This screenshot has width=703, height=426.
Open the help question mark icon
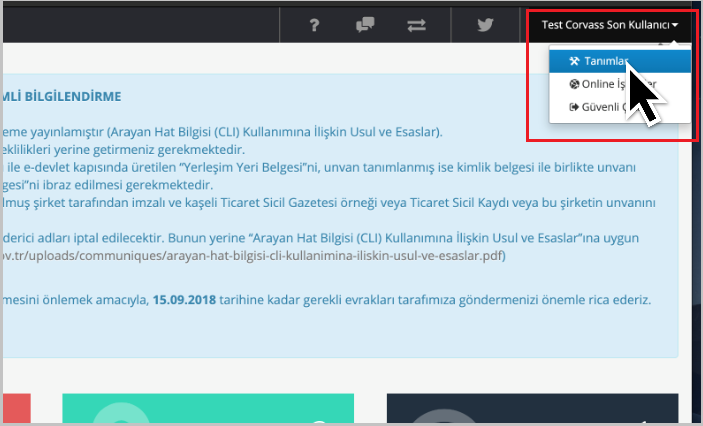pos(314,25)
